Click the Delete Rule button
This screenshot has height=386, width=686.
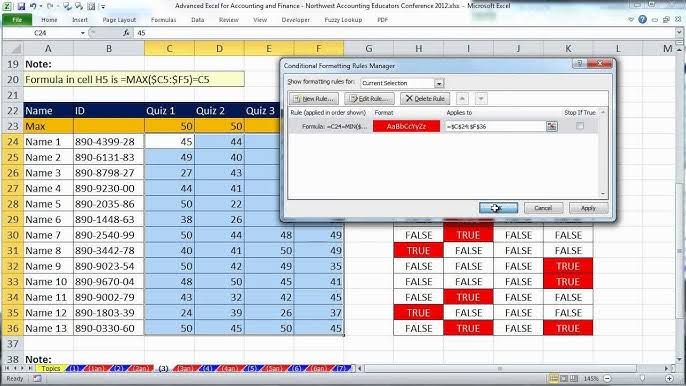[425, 98]
